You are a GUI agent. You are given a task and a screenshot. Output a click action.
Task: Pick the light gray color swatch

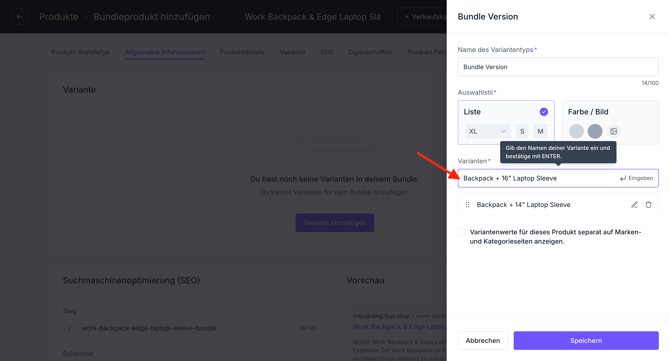(x=576, y=131)
